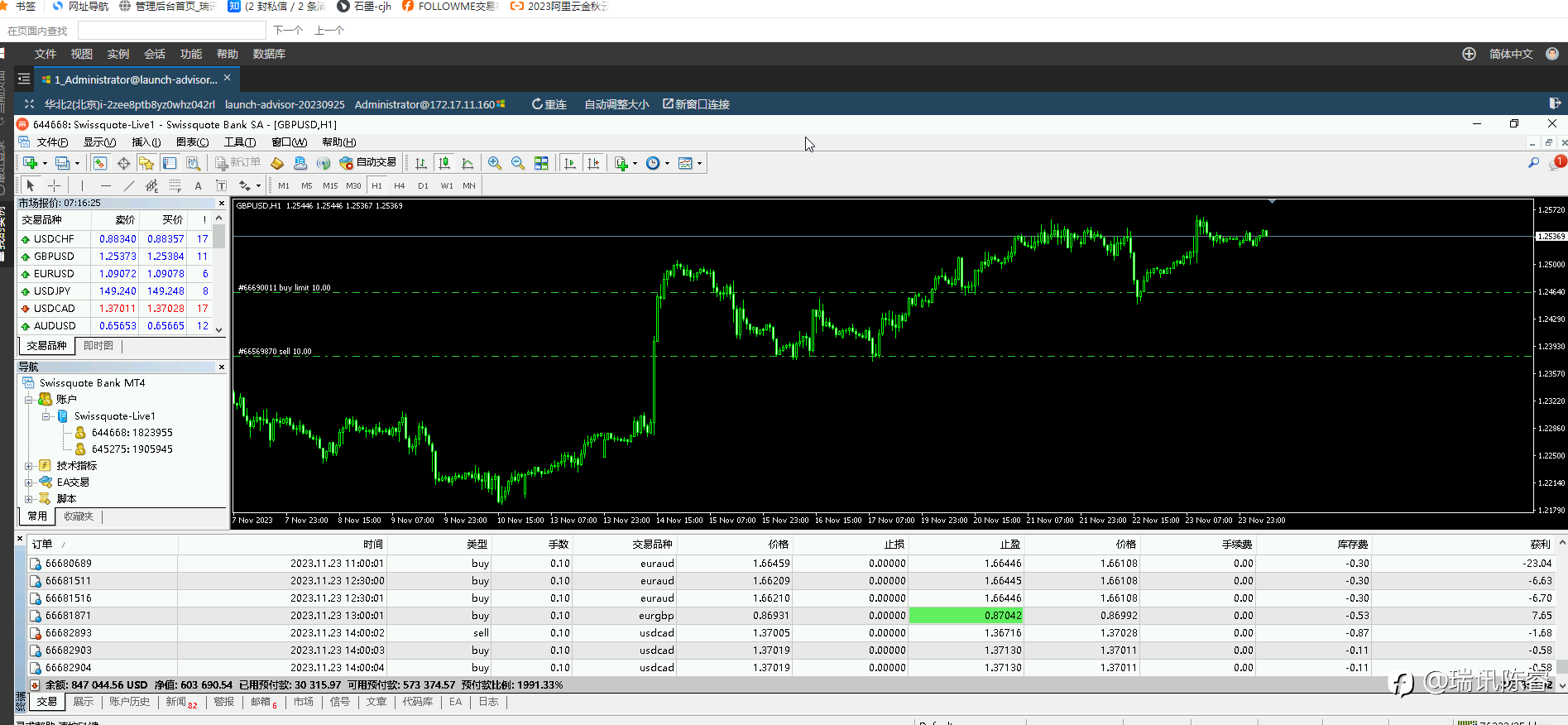Screen dimensions: 1568x725
Task: Open the 图表(C) menu
Action: coord(192,142)
